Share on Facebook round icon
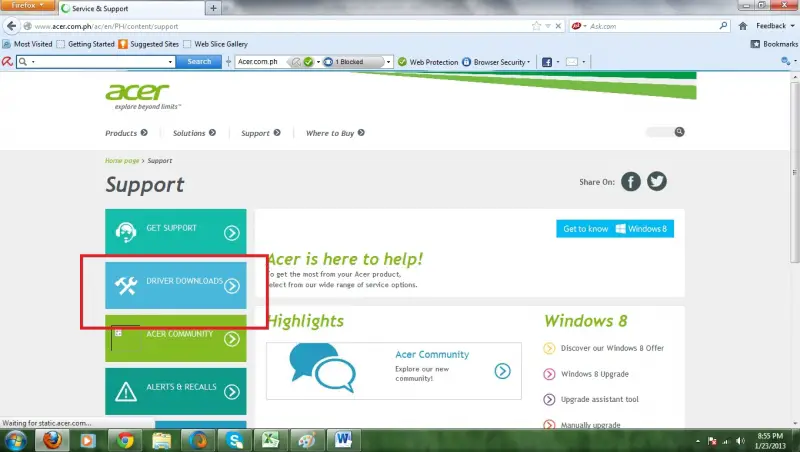 point(631,181)
